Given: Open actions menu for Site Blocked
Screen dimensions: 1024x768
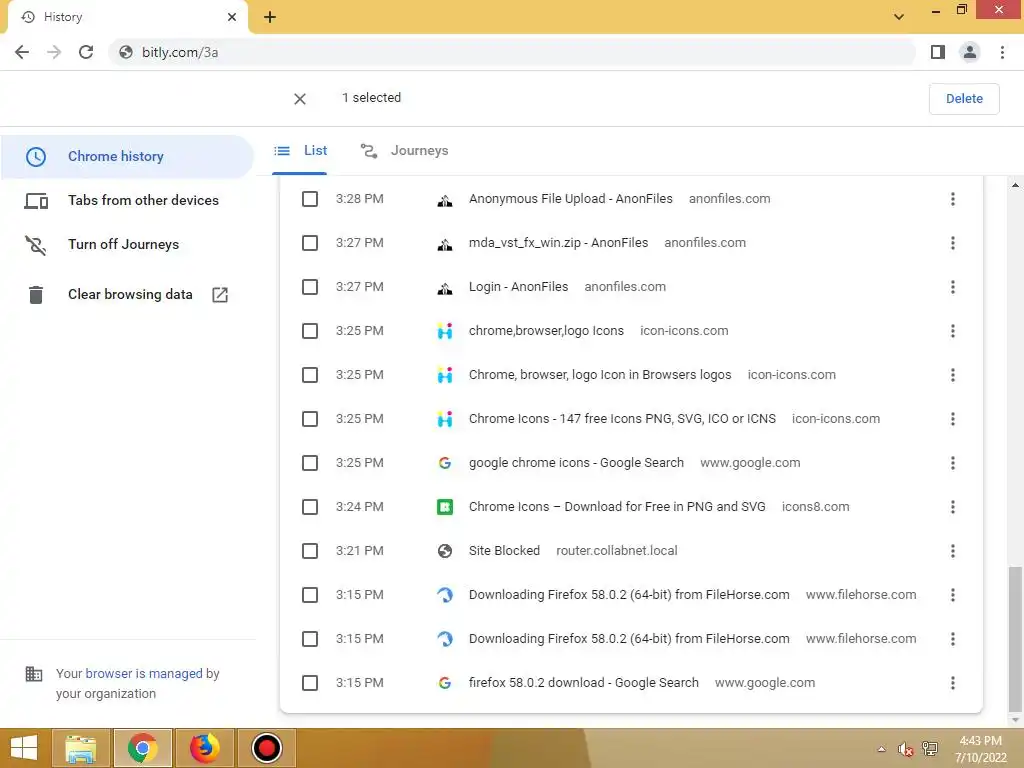Looking at the screenshot, I should click(953, 551).
